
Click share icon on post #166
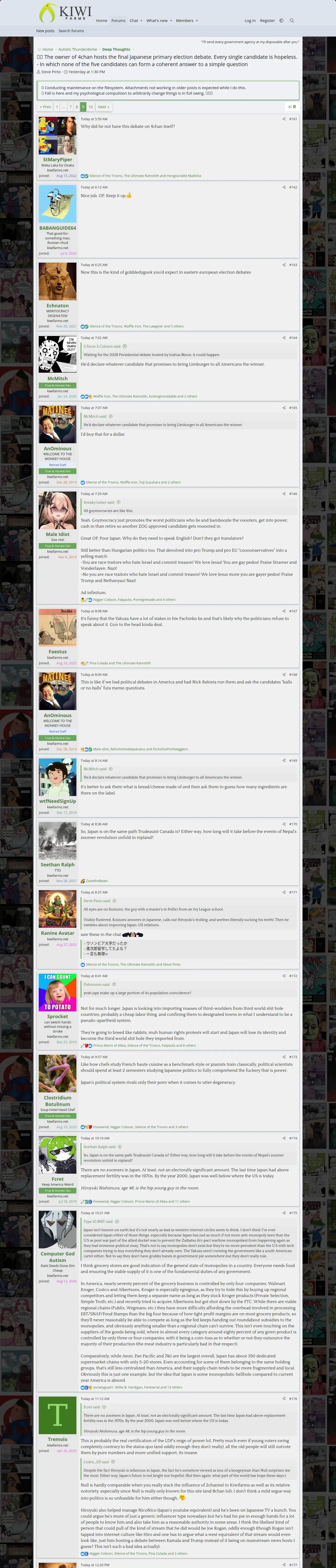coord(284,494)
